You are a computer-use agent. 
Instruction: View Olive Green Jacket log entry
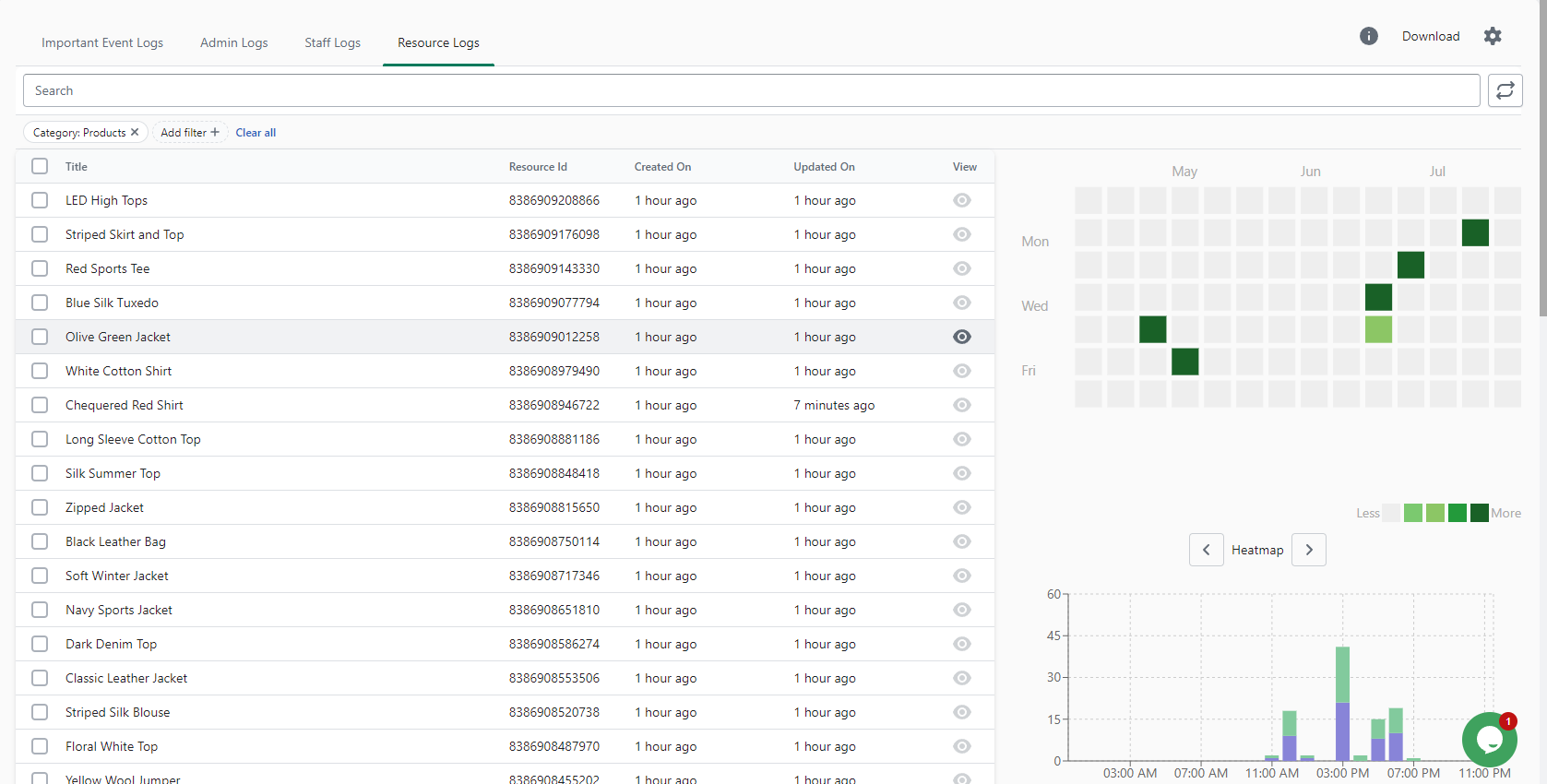click(x=961, y=337)
